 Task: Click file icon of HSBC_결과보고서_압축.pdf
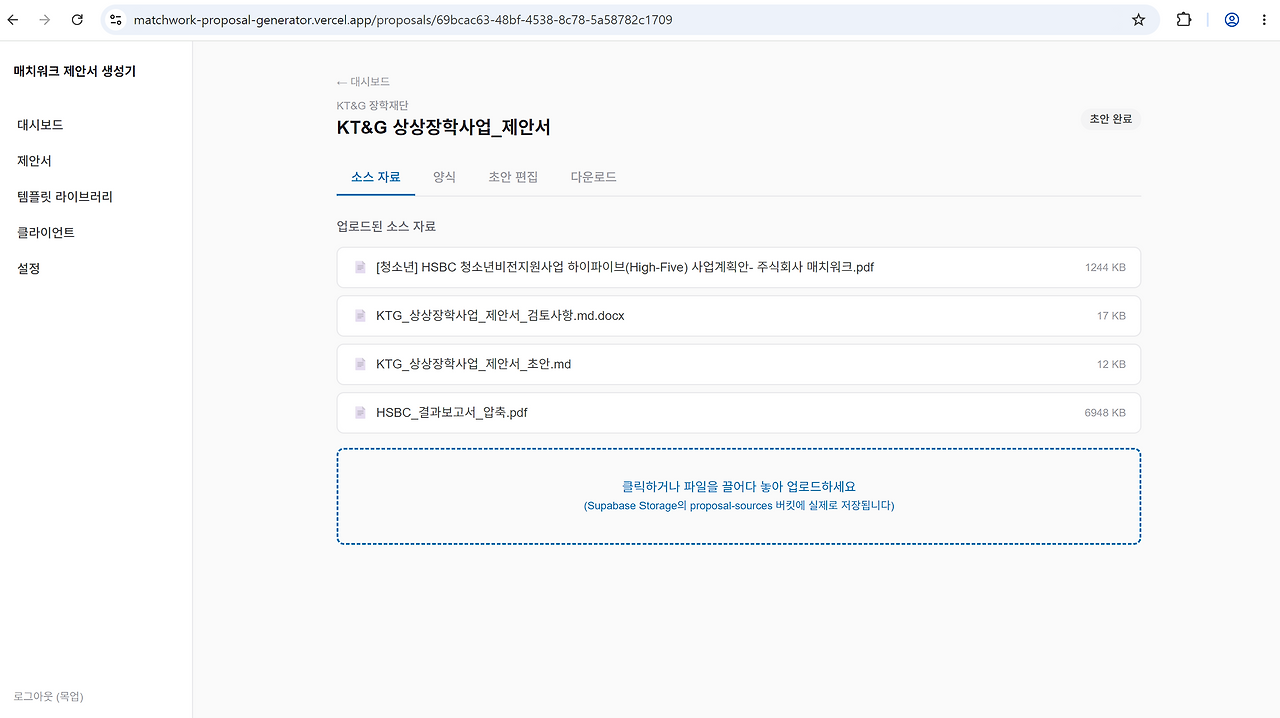click(360, 412)
